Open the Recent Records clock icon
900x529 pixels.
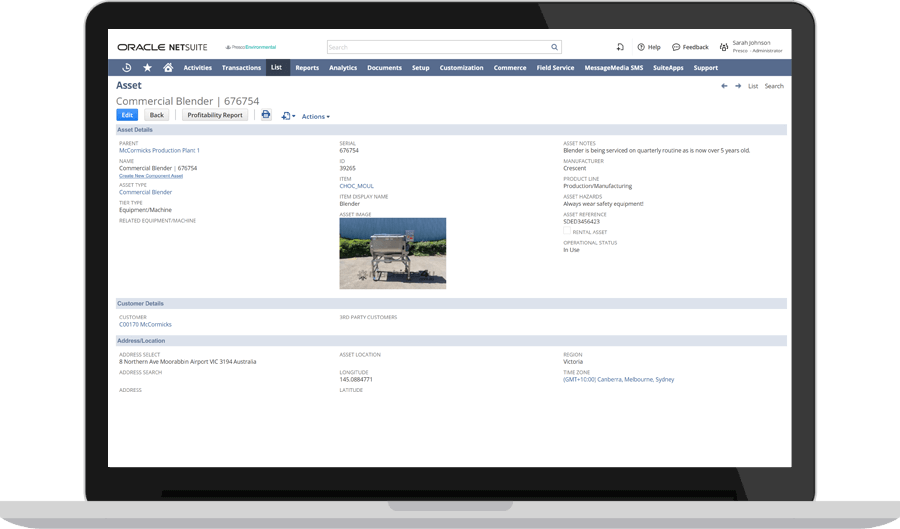click(127, 68)
